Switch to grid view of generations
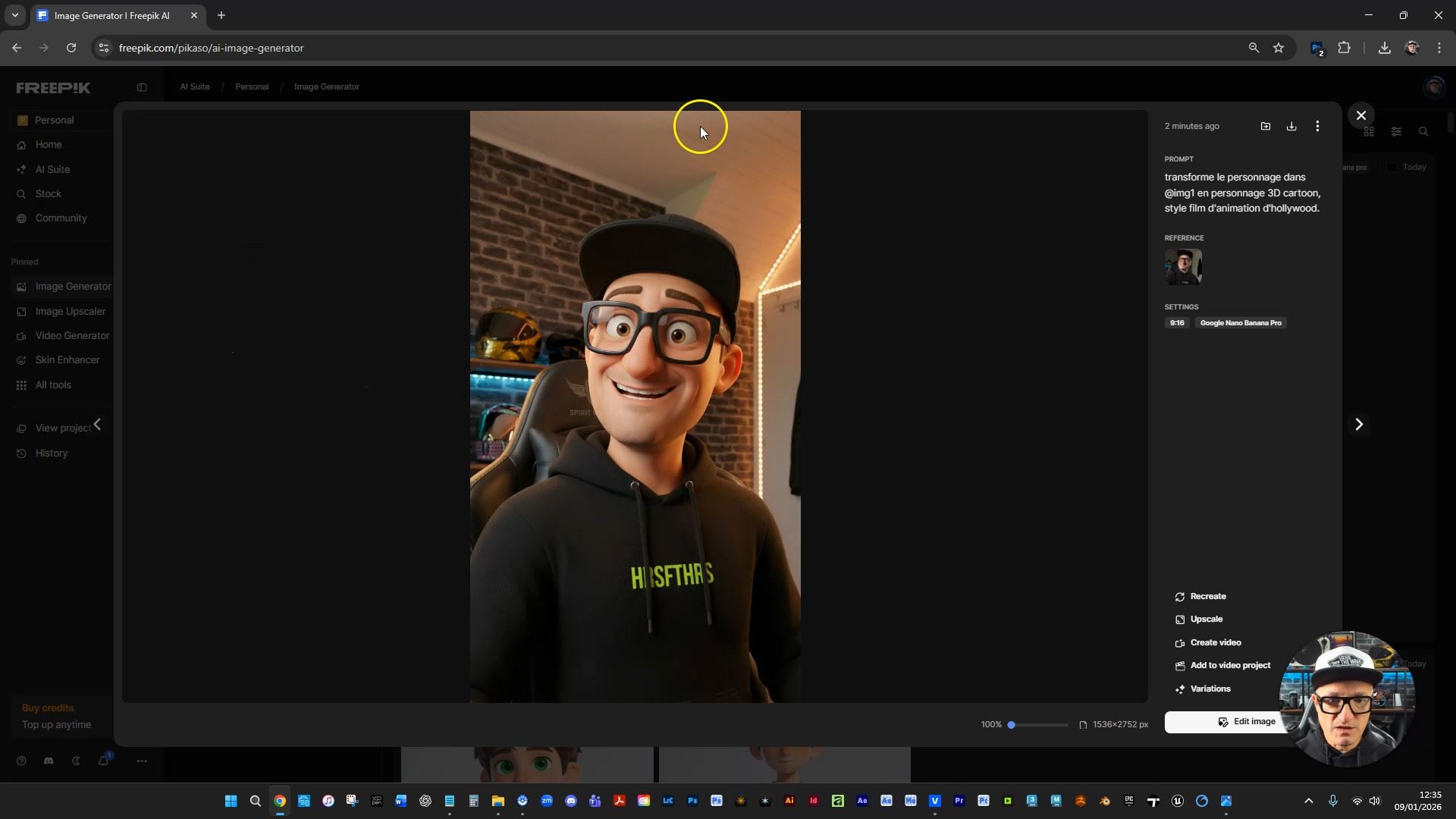This screenshot has height=819, width=1456. point(1370,131)
